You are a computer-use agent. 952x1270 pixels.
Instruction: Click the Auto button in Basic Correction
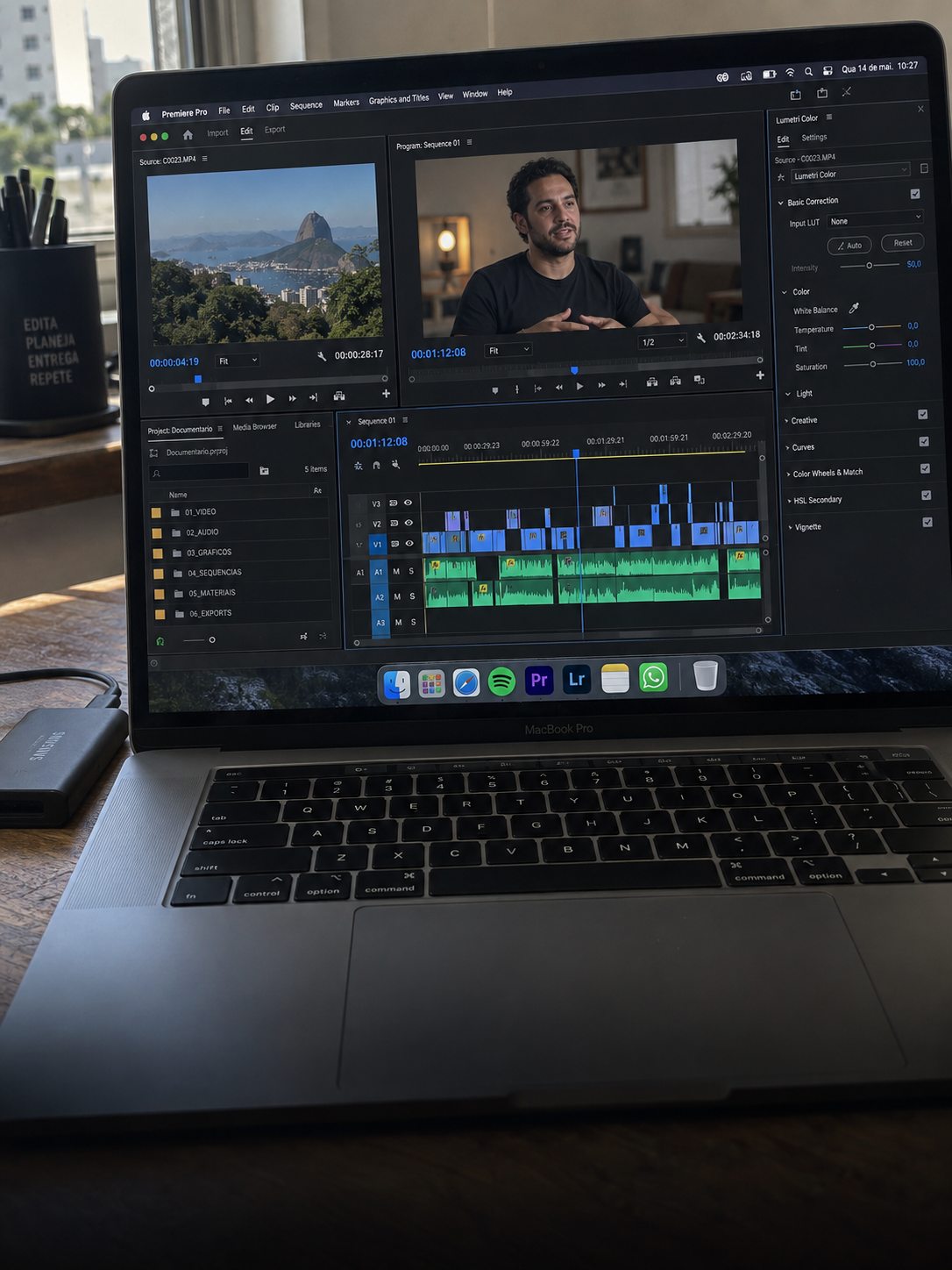coord(849,245)
